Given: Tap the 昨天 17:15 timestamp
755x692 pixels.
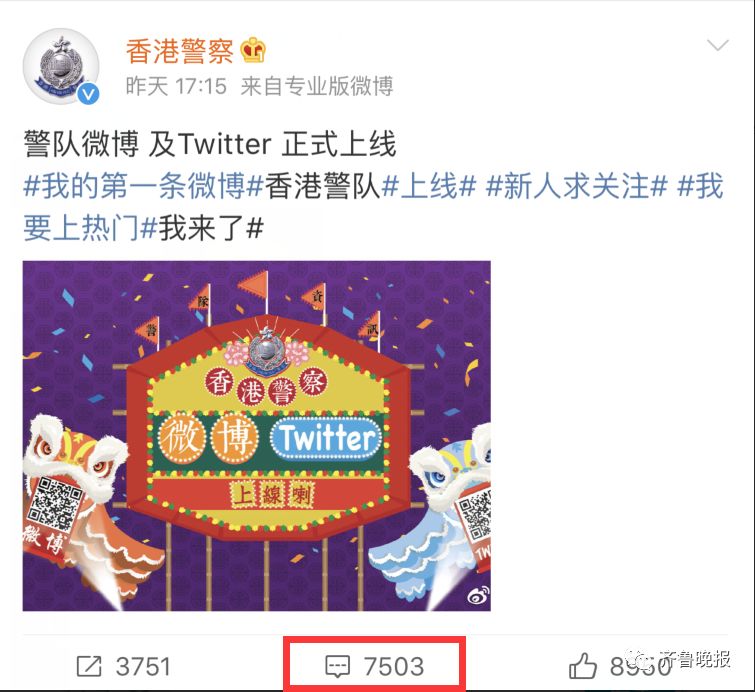Looking at the screenshot, I should click(176, 87).
